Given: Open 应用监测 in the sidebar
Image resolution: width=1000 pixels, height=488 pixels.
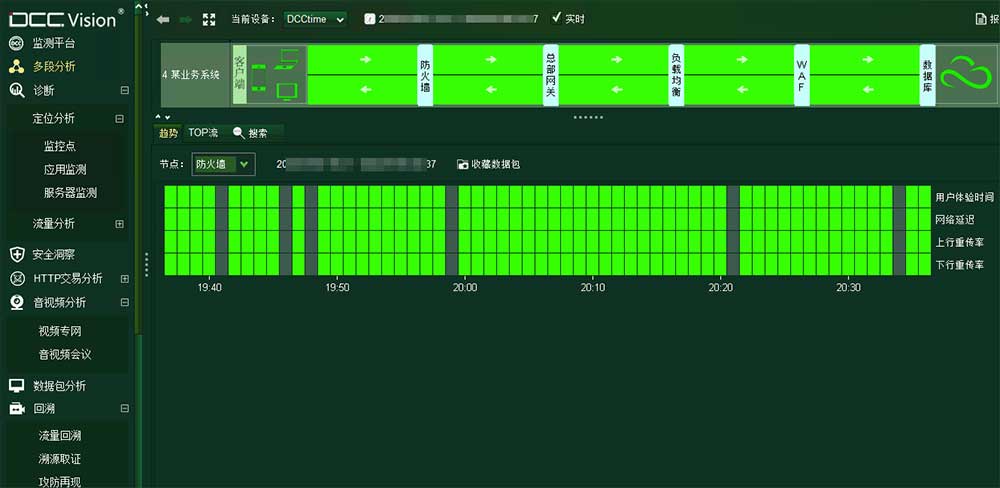Looking at the screenshot, I should pos(65,170).
